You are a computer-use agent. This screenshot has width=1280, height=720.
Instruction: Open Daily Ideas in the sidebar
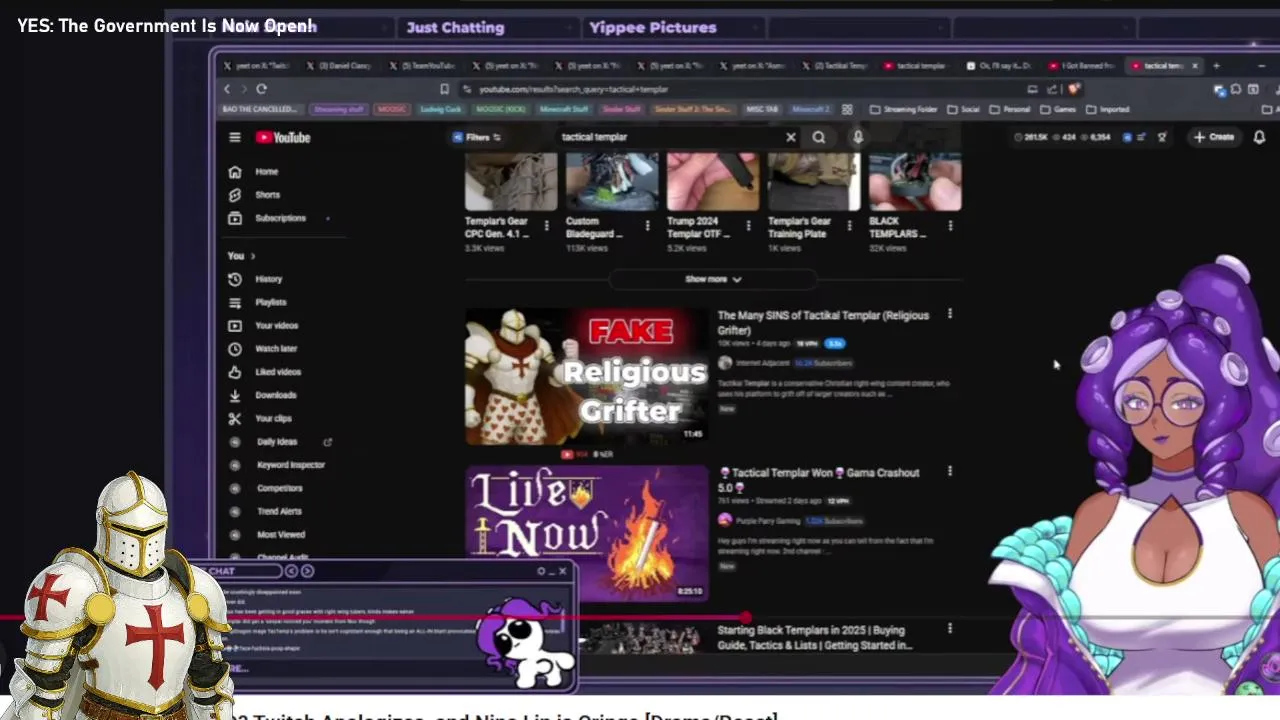click(x=277, y=442)
